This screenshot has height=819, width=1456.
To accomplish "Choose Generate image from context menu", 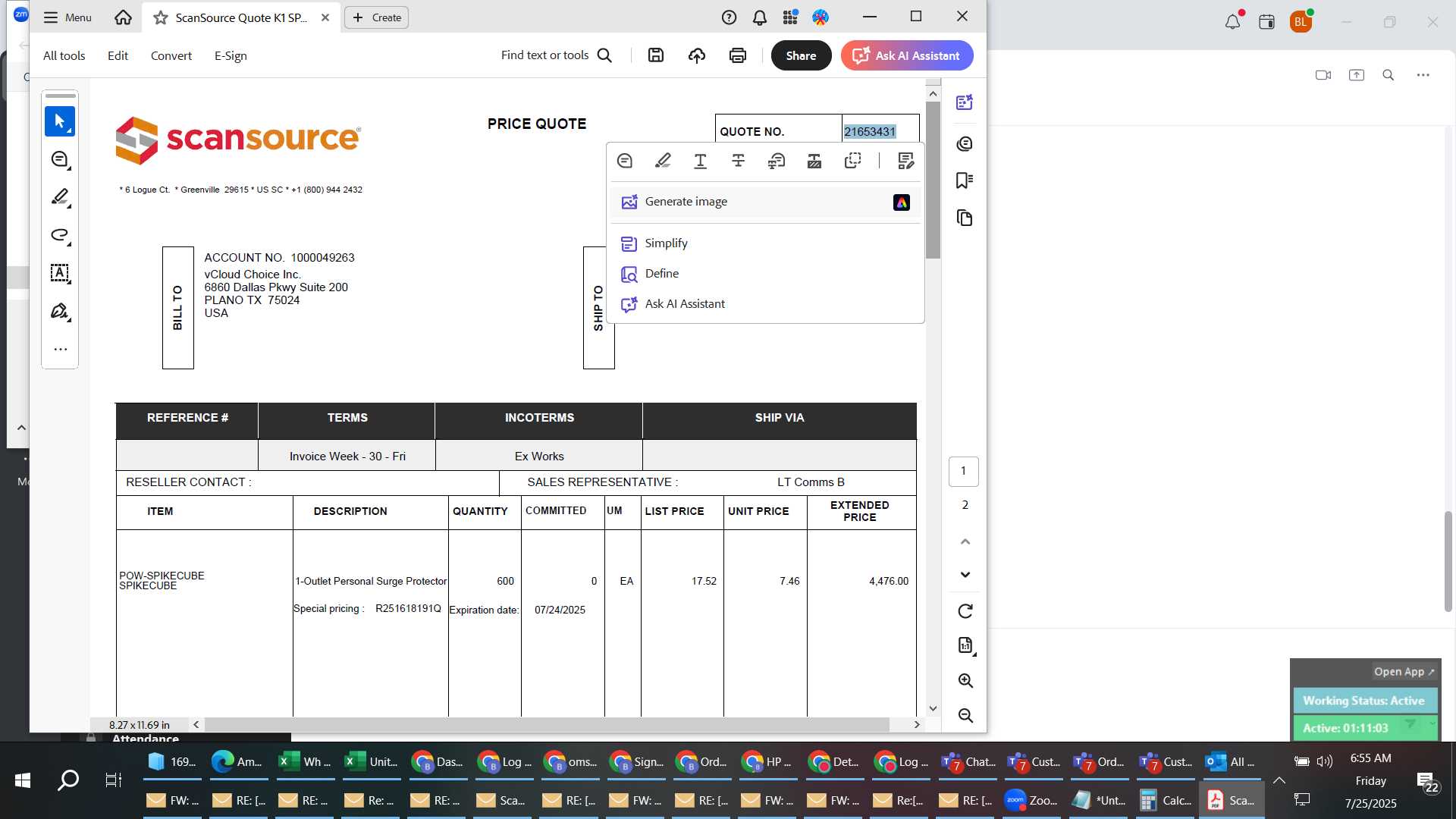I will click(x=766, y=202).
